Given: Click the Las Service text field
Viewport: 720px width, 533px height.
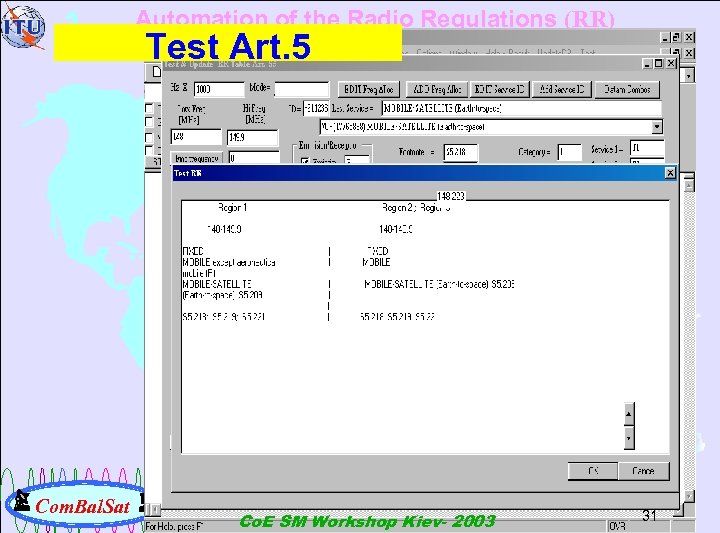Looking at the screenshot, I should (522, 108).
